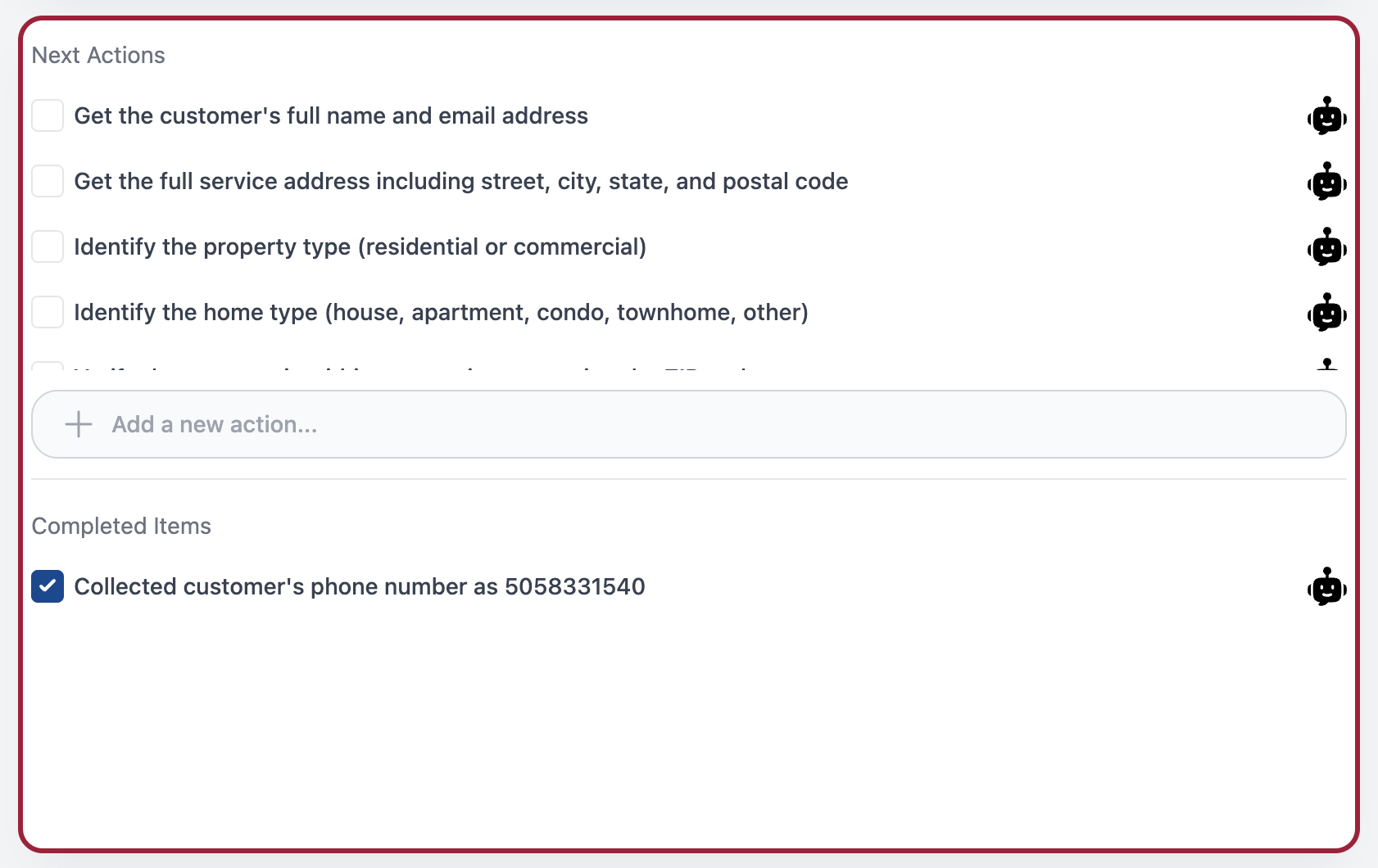Select the 'Get the full service address' action text
The image size is (1378, 868).
point(461,182)
